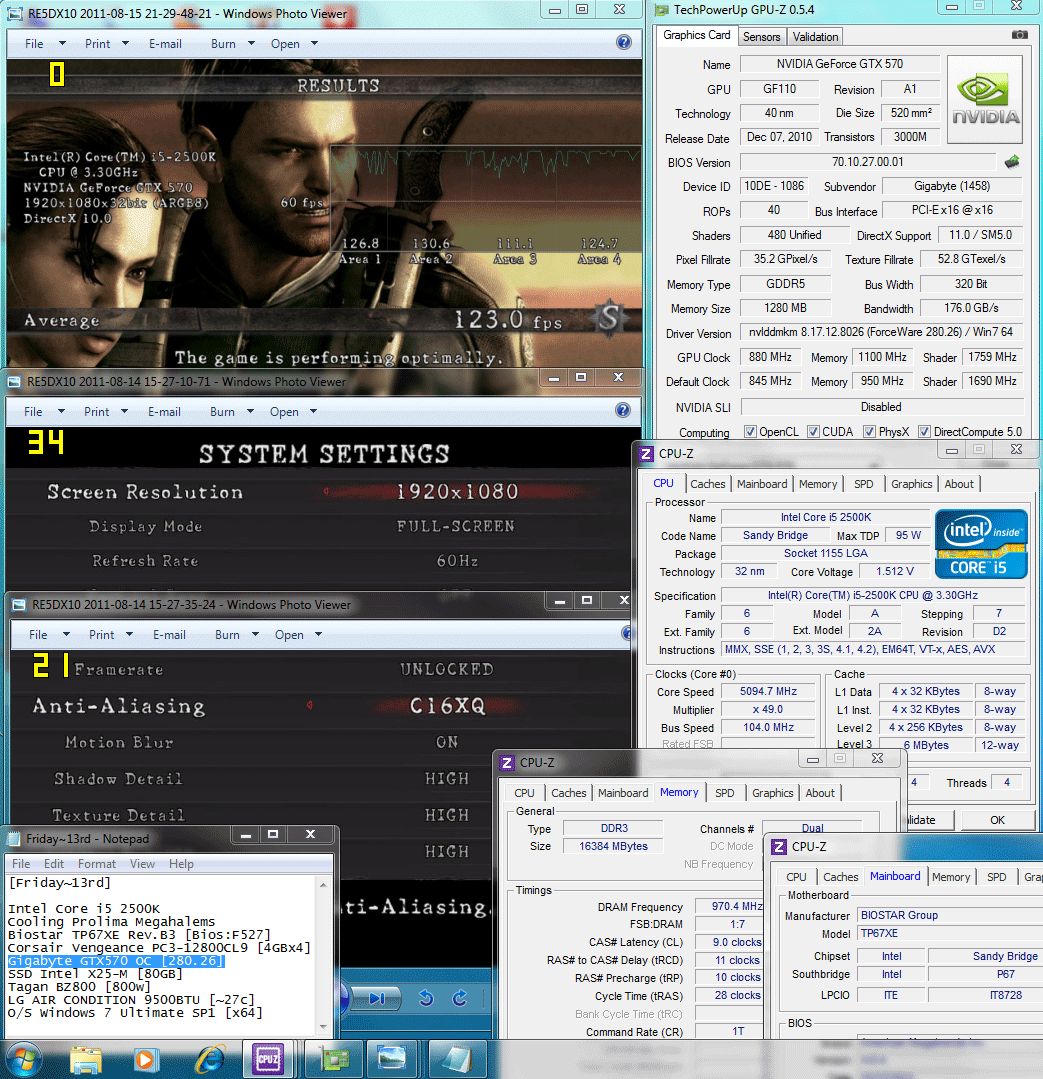This screenshot has width=1043, height=1079.
Task: Click the Friday~13rd Notepad title bar icon
Action: click(x=14, y=839)
